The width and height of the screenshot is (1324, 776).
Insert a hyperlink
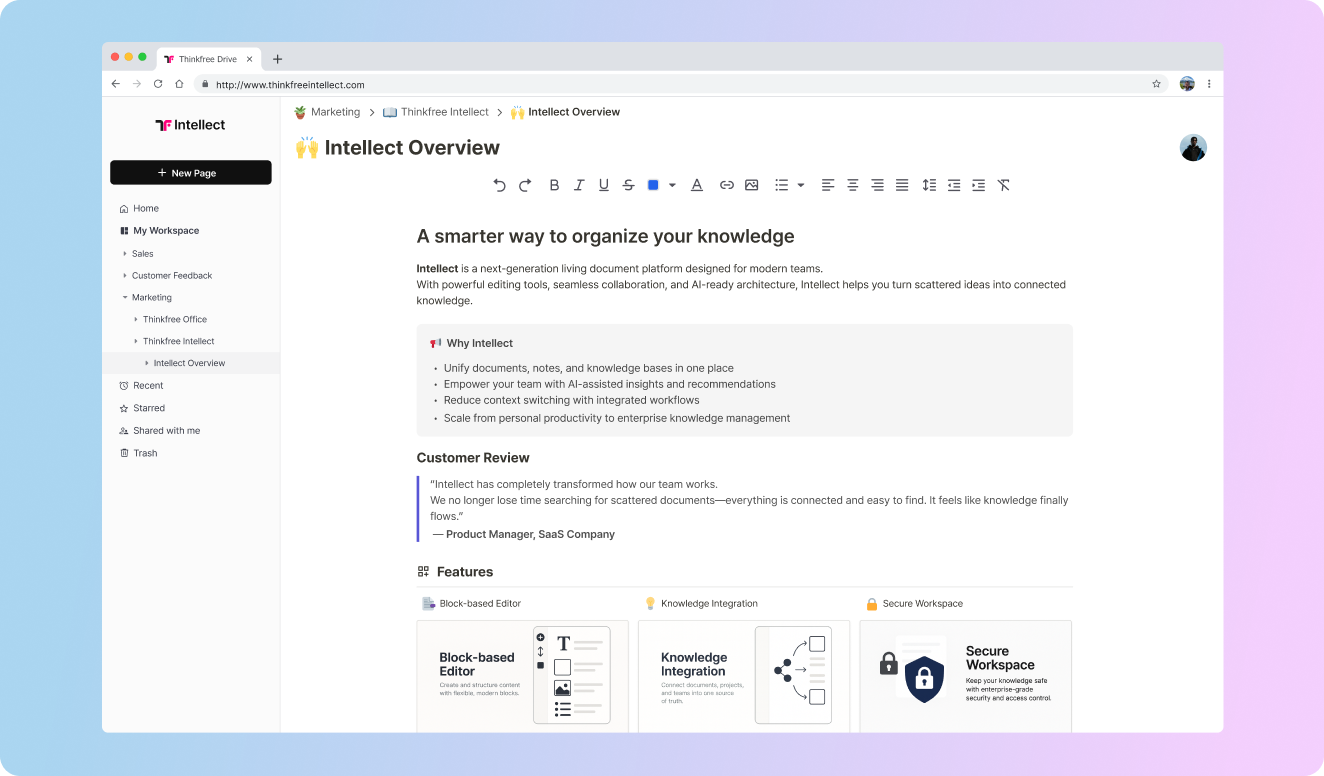click(727, 185)
